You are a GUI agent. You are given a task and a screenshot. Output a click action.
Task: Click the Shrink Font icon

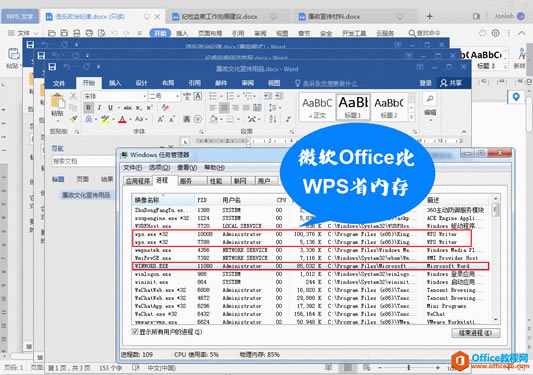point(172,119)
